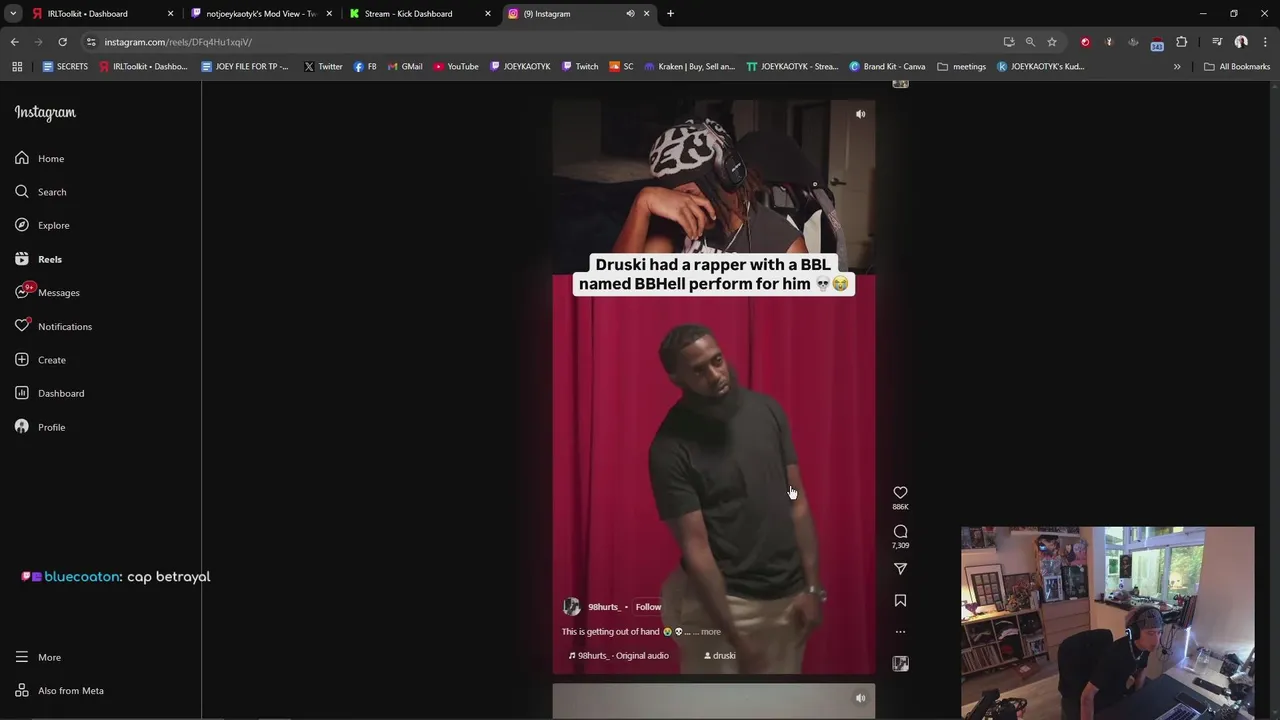The width and height of the screenshot is (1280, 720).
Task: Open the FB bookmark
Action: coord(365,67)
